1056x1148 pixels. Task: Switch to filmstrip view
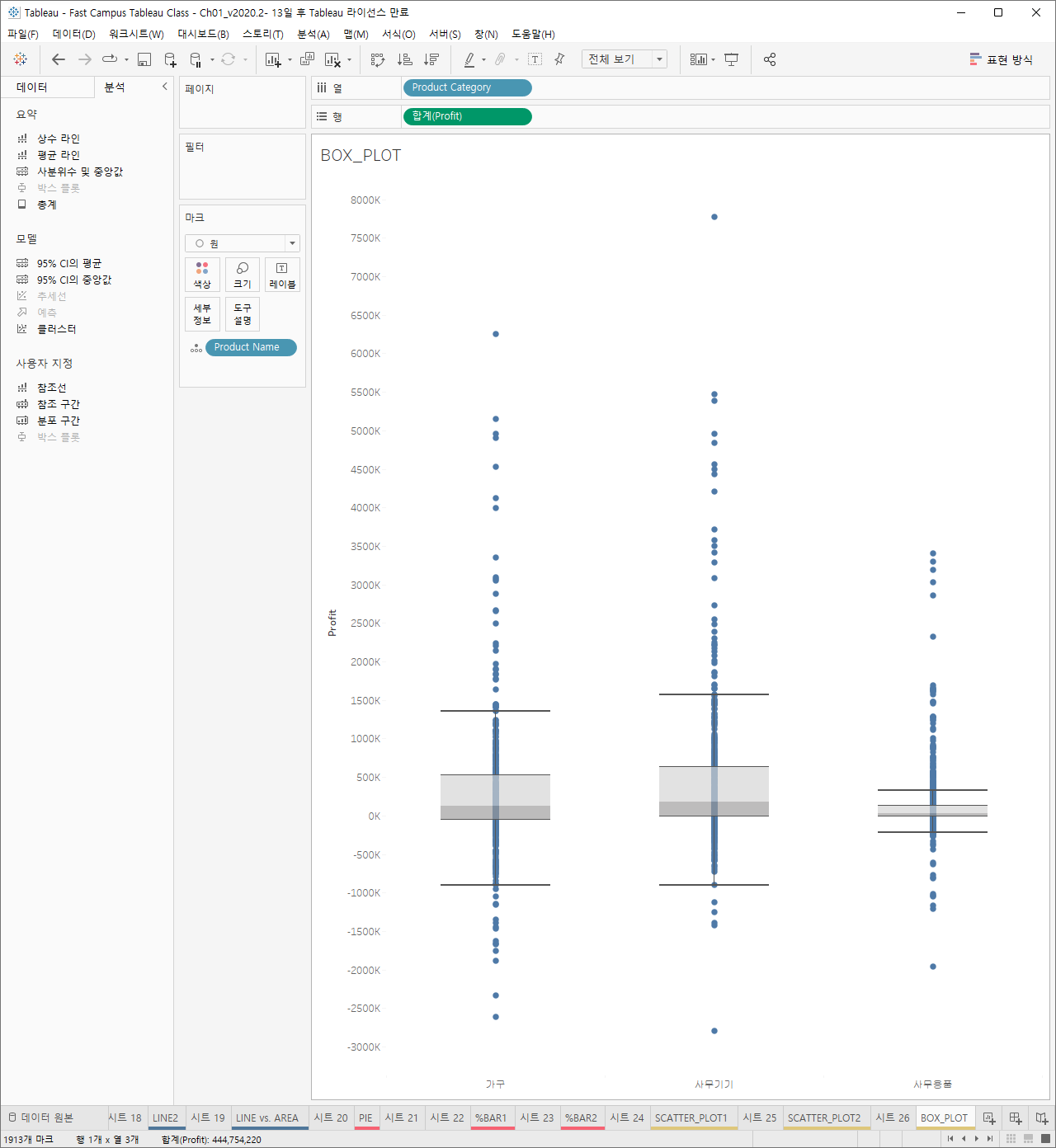pos(1028,1139)
